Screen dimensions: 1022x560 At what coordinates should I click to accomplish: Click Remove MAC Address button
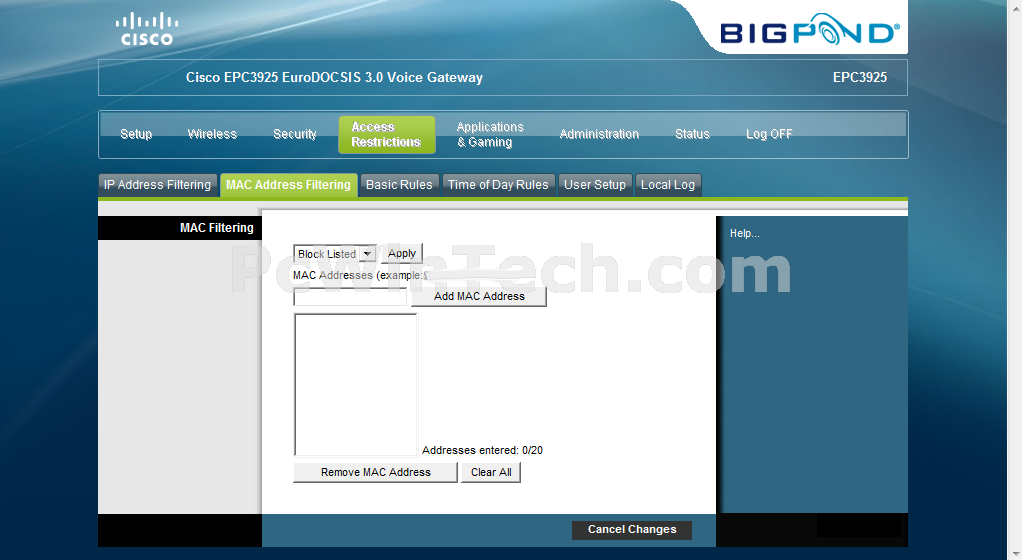[375, 473]
